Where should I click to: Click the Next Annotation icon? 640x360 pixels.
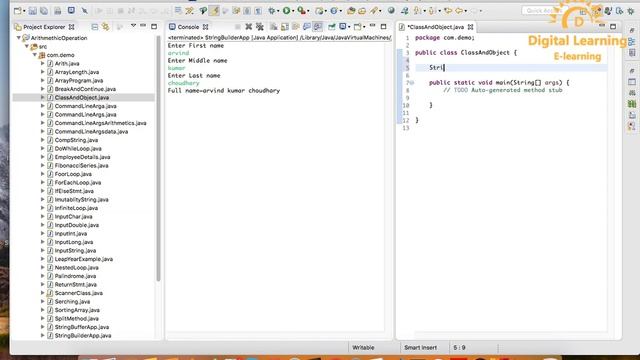(x=417, y=11)
